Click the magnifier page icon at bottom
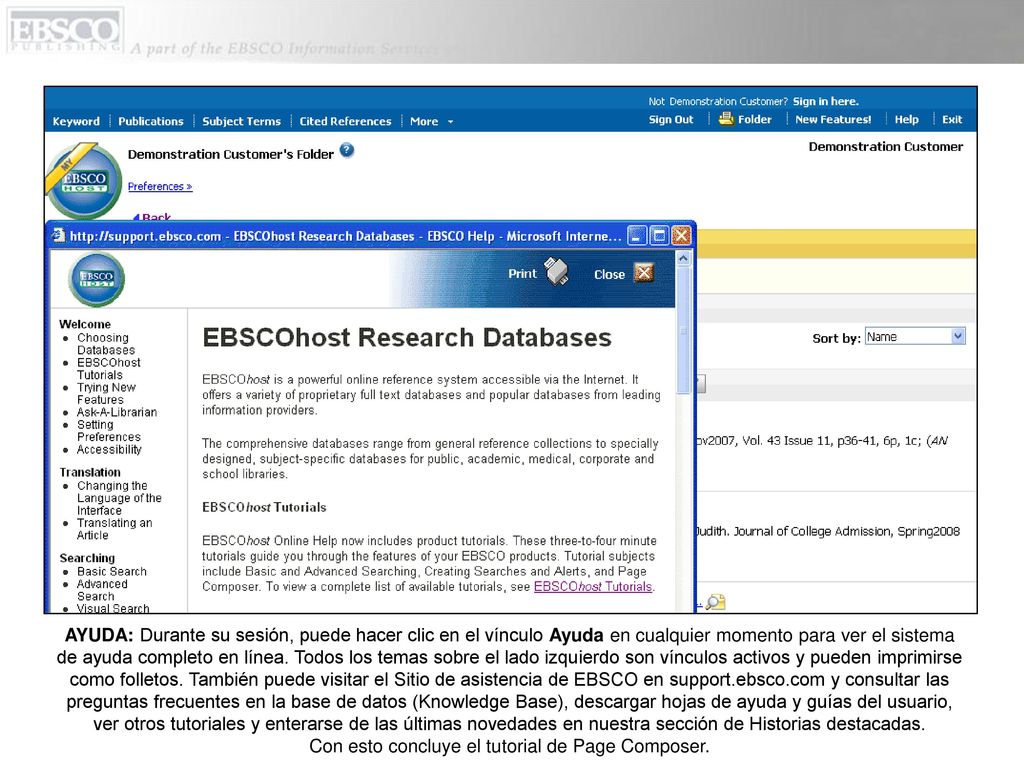 pos(716,601)
